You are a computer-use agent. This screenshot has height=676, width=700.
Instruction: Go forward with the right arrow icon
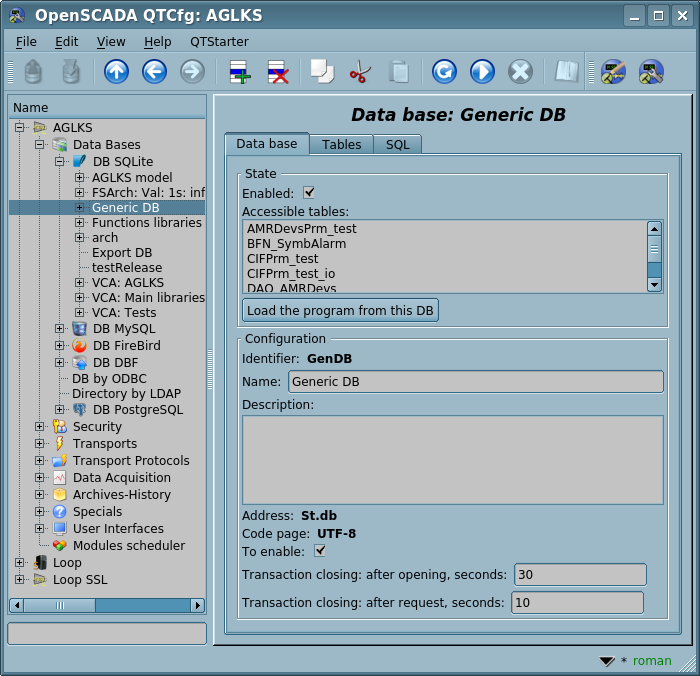coord(192,71)
